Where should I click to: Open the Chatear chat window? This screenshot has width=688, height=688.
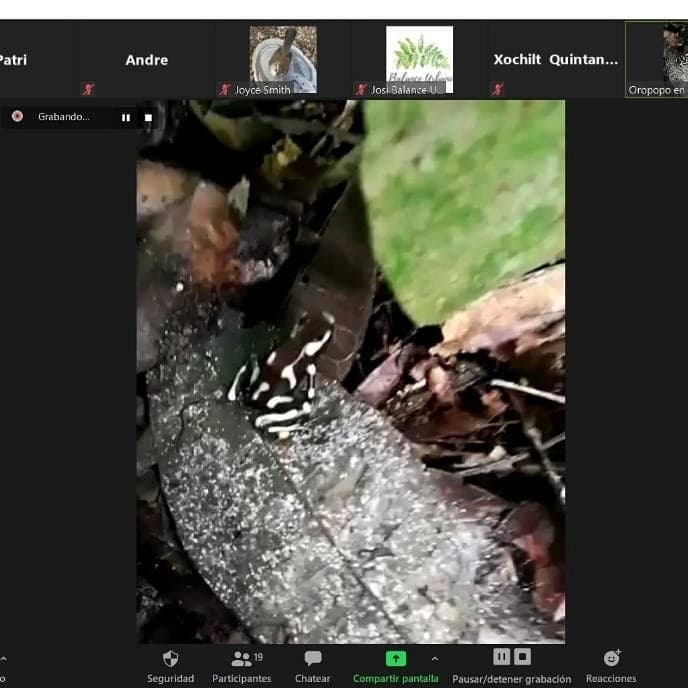313,659
